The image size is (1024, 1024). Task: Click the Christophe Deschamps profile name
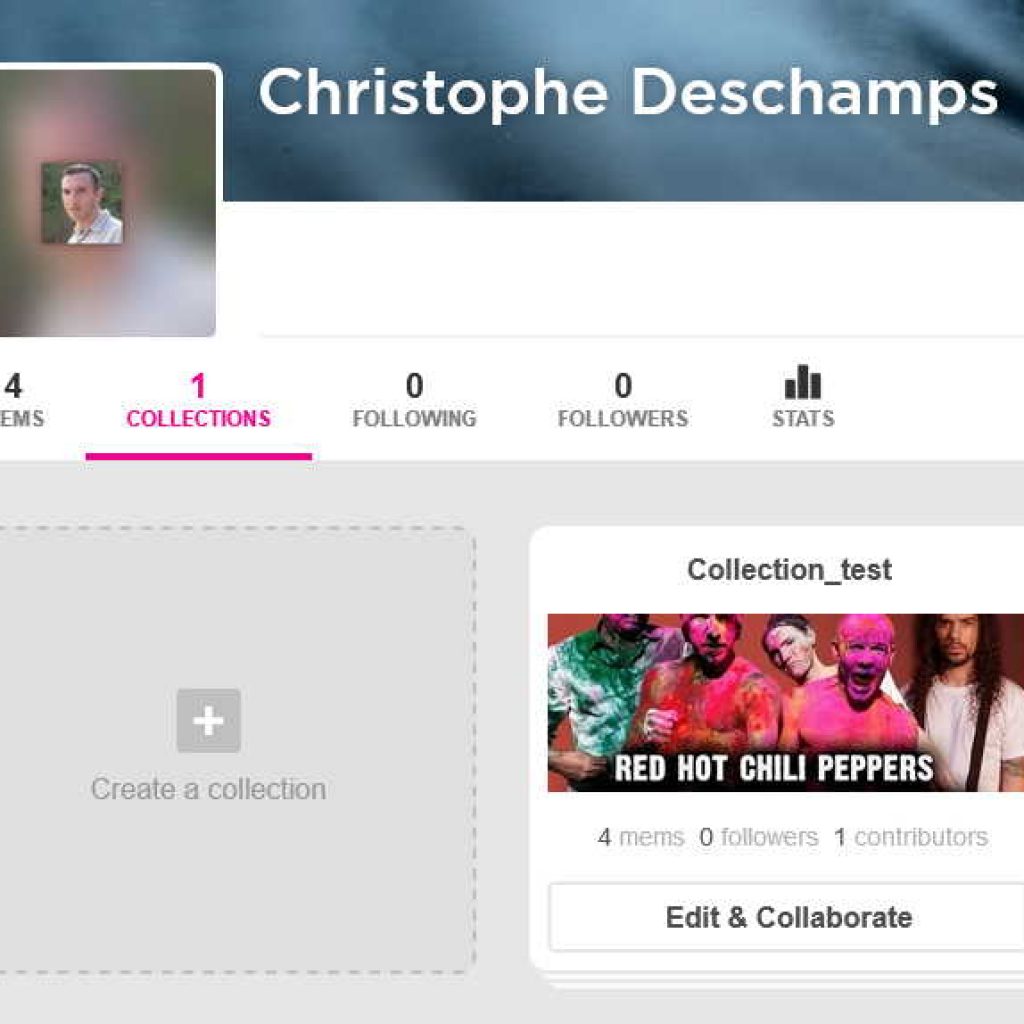click(x=628, y=93)
